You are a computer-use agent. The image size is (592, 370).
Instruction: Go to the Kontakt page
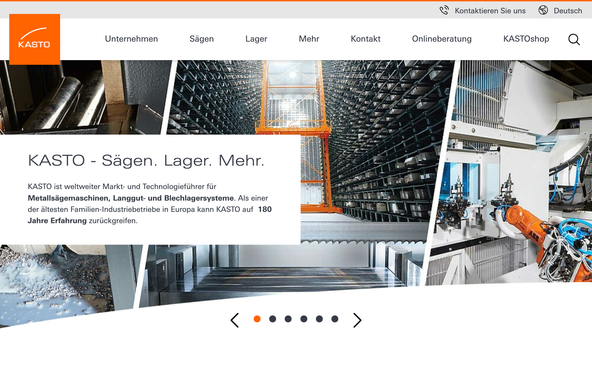(x=365, y=39)
